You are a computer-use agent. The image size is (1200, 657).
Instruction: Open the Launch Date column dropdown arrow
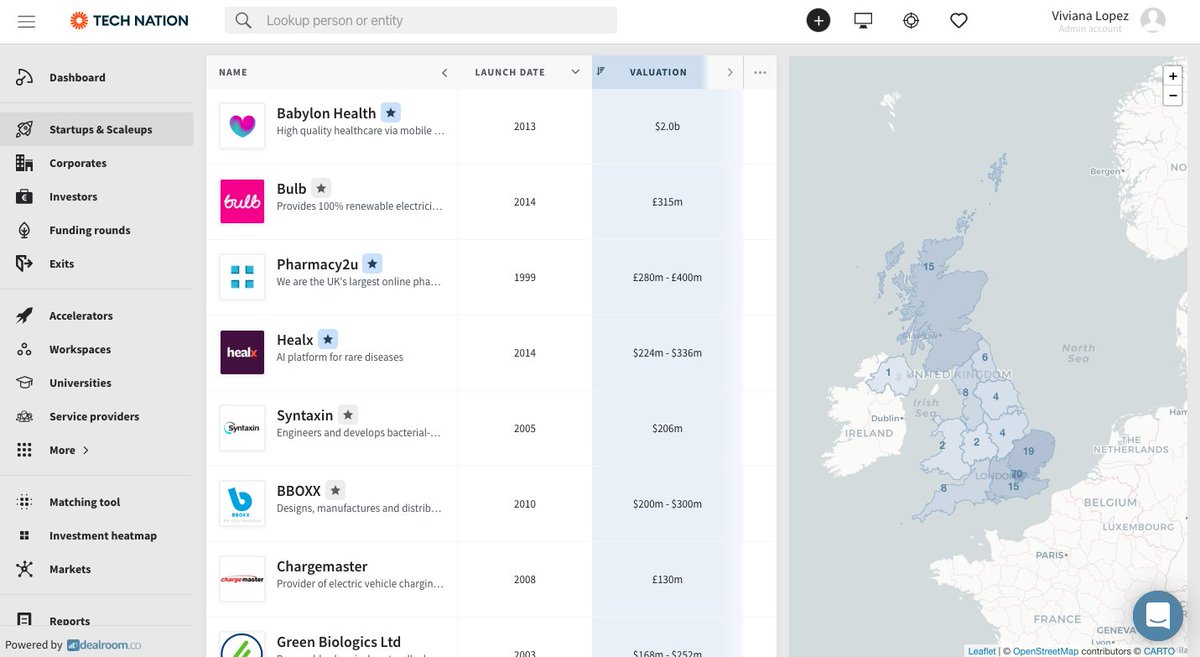pos(575,72)
